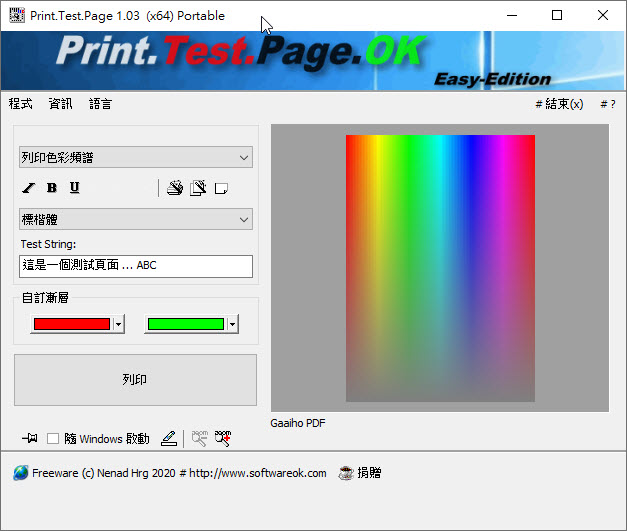
Task: Click the # 結束(x) exit menu item
Action: [559, 104]
